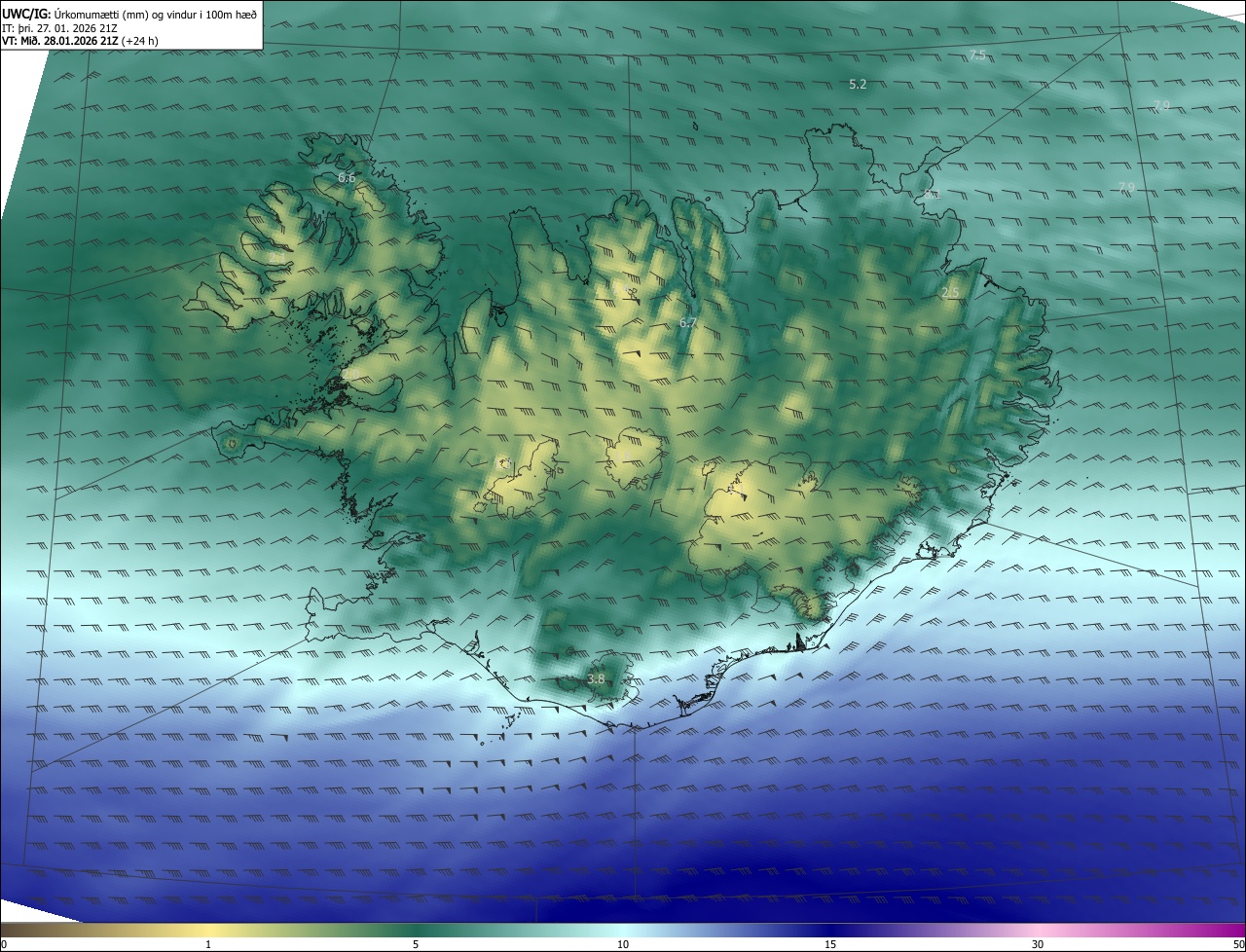The height and width of the screenshot is (952, 1246).
Task: Click the 30 tick on color scale
Action: point(1038,944)
